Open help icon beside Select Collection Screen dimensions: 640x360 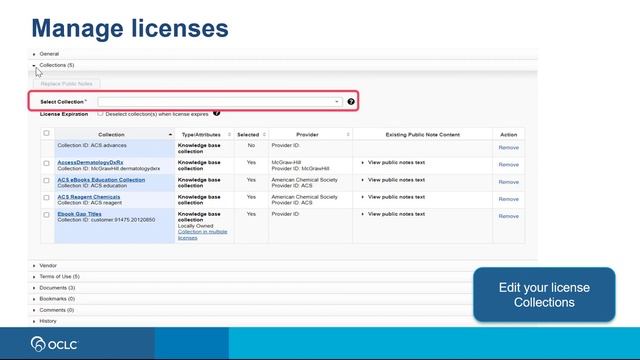[351, 102]
